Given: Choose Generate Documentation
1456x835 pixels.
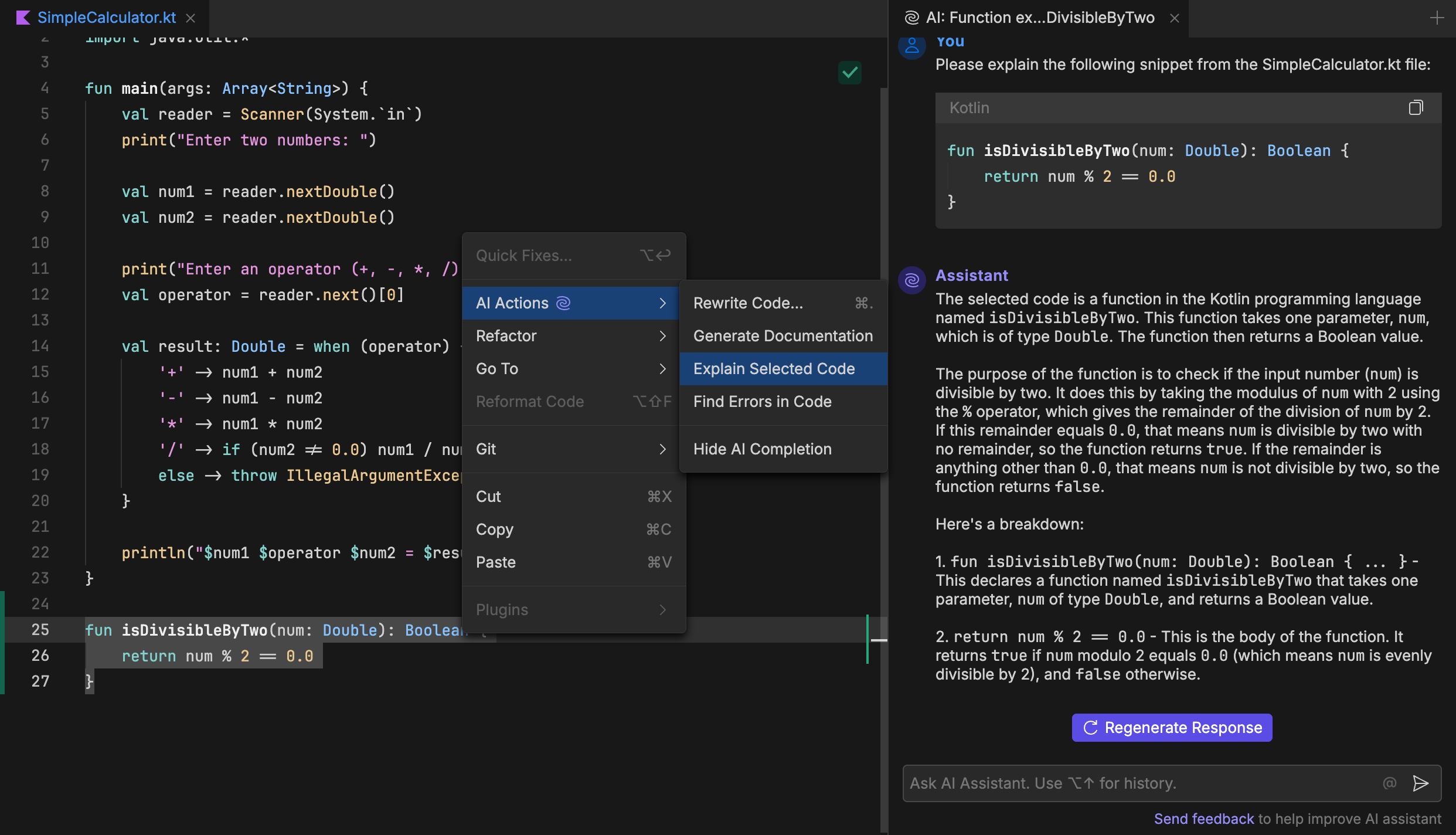Looking at the screenshot, I should click(783, 335).
